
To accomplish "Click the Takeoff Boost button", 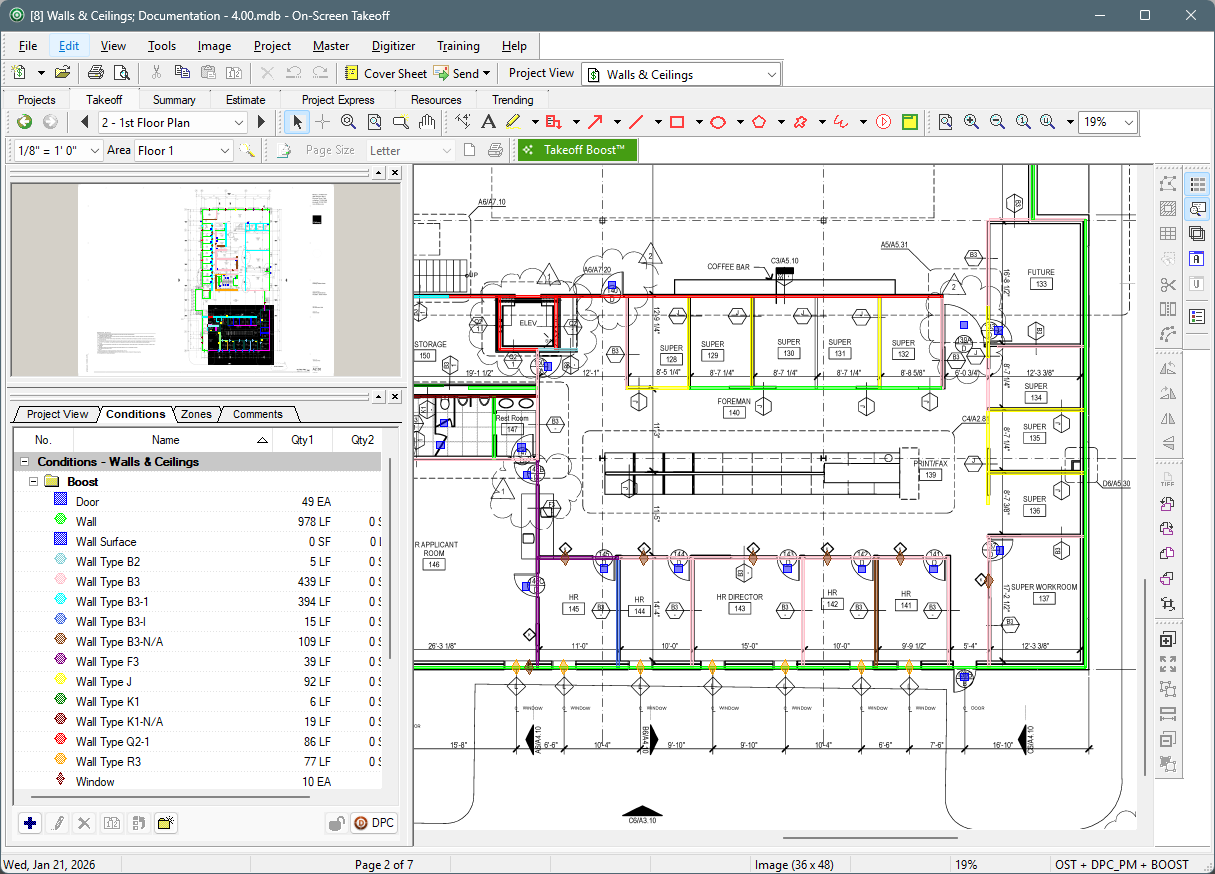I will [576, 150].
